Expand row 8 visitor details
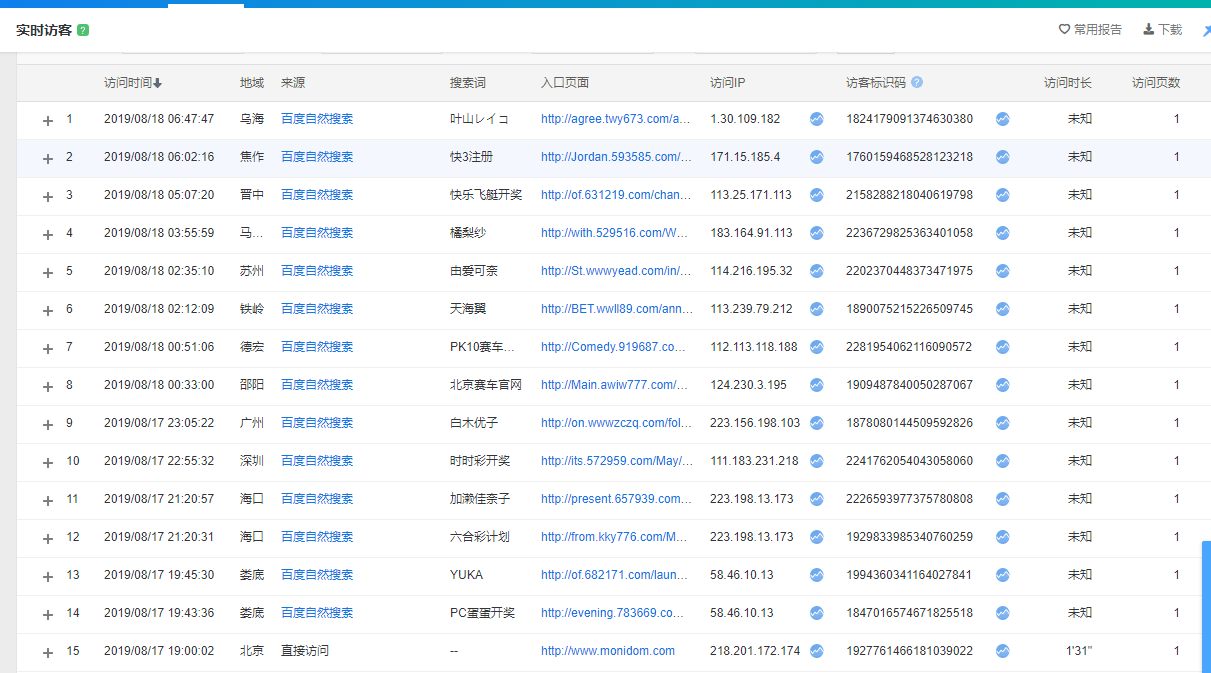Viewport: 1211px width, 673px height. click(47, 386)
